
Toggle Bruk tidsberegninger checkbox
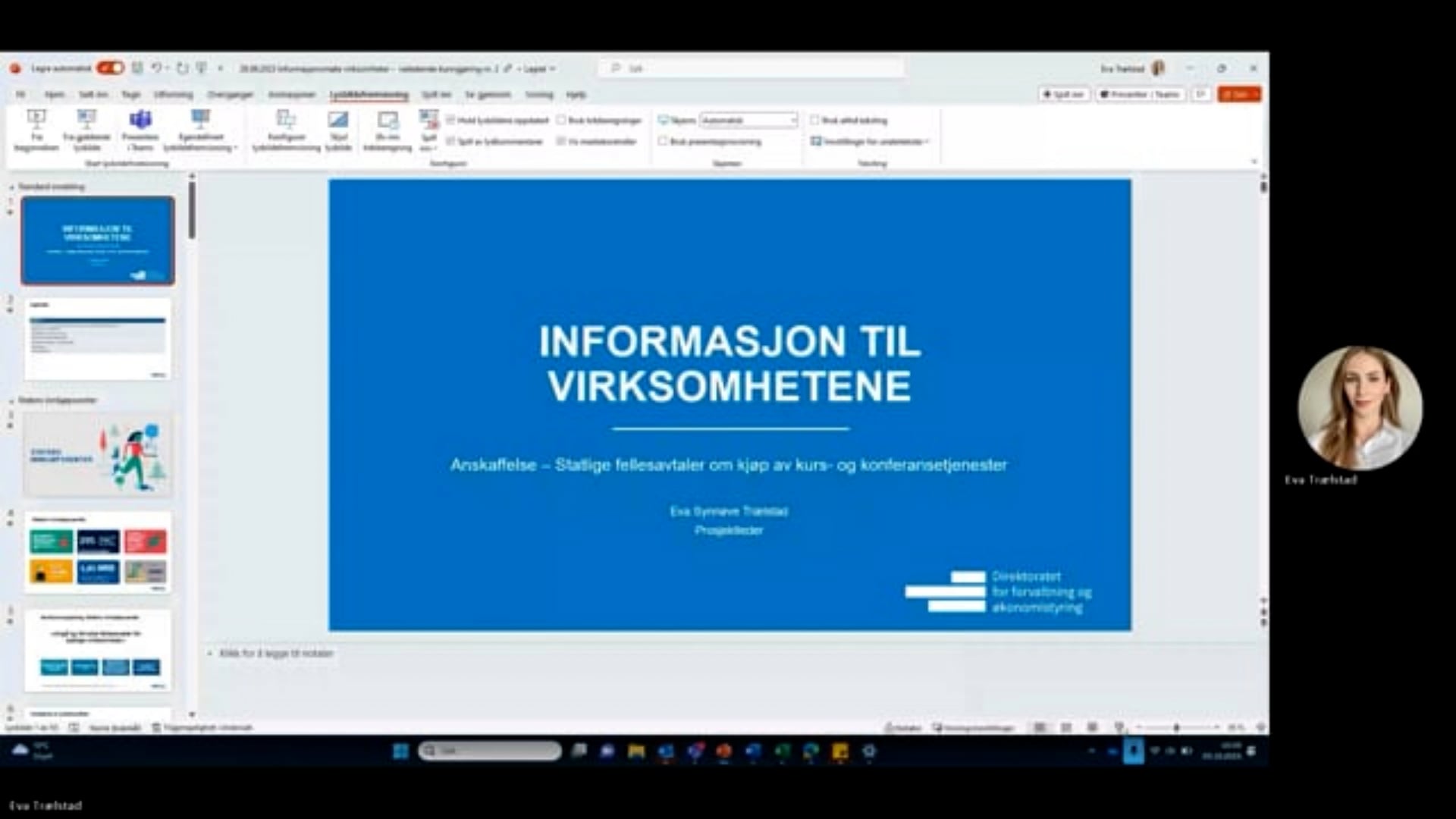(561, 120)
